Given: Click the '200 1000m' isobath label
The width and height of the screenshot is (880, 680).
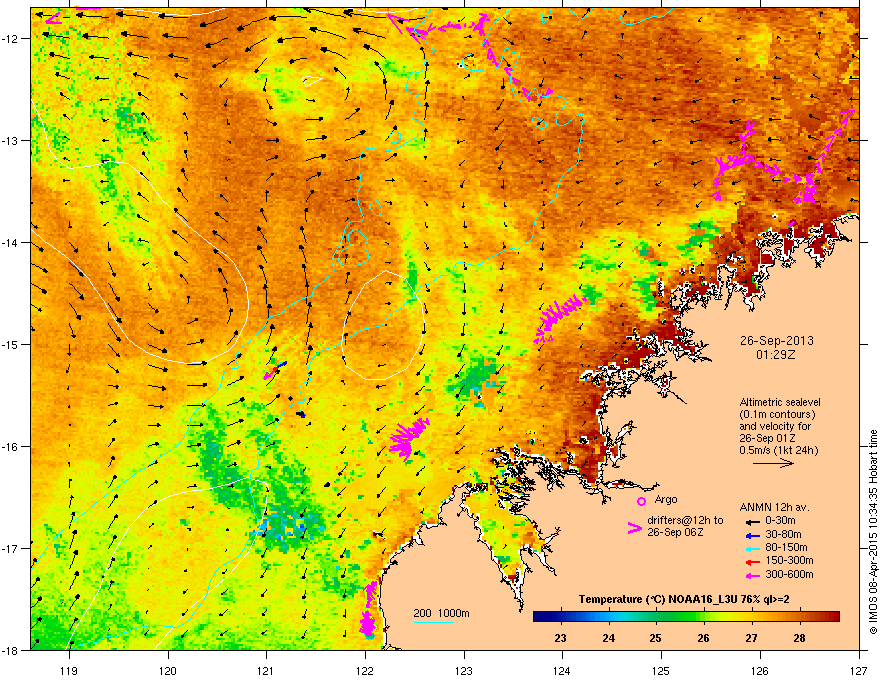Looking at the screenshot, I should coord(441,613).
